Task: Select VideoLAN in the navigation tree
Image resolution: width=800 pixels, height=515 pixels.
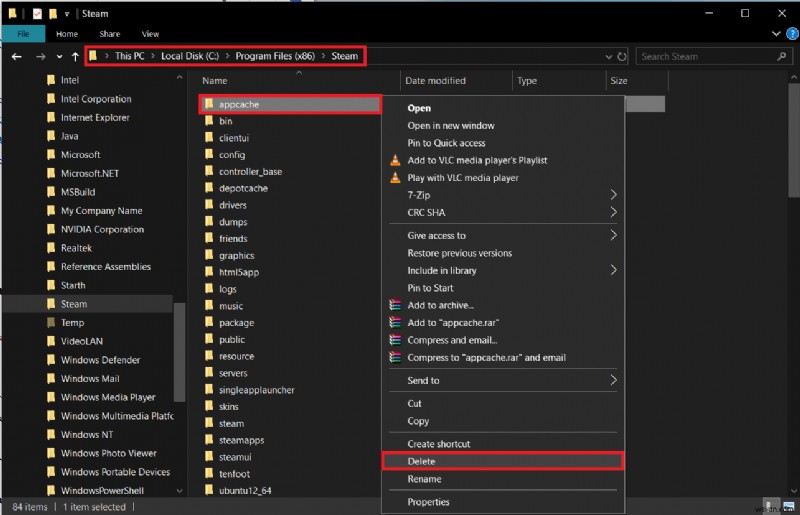Action: (x=82, y=341)
